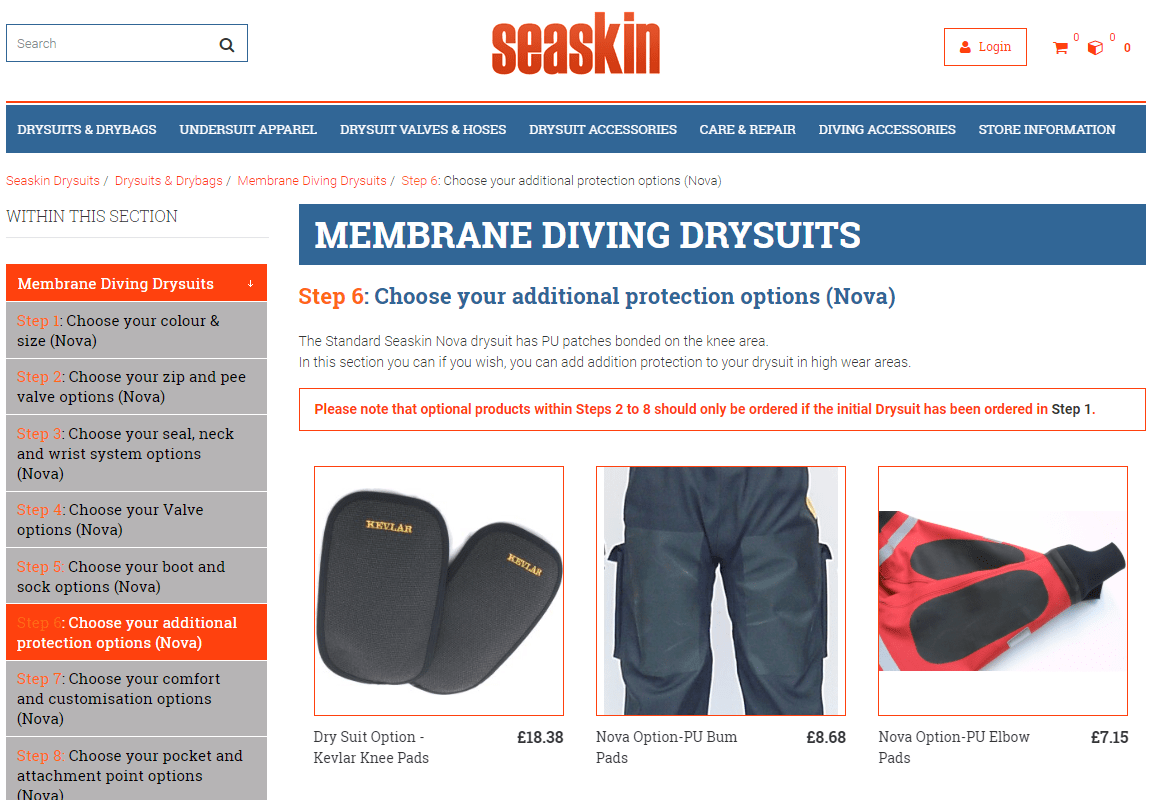Open the shopping cart icon
The width and height of the screenshot is (1153, 800).
1060,48
